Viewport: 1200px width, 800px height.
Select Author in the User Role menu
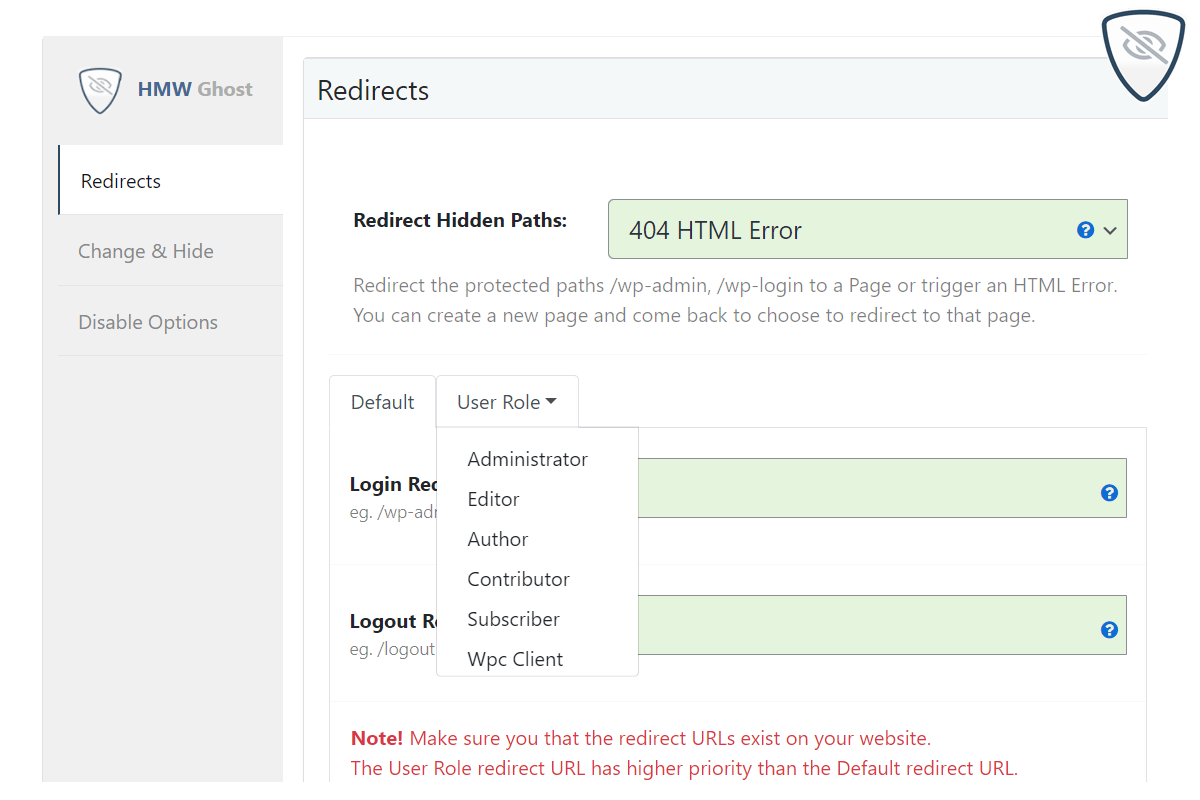click(x=497, y=539)
